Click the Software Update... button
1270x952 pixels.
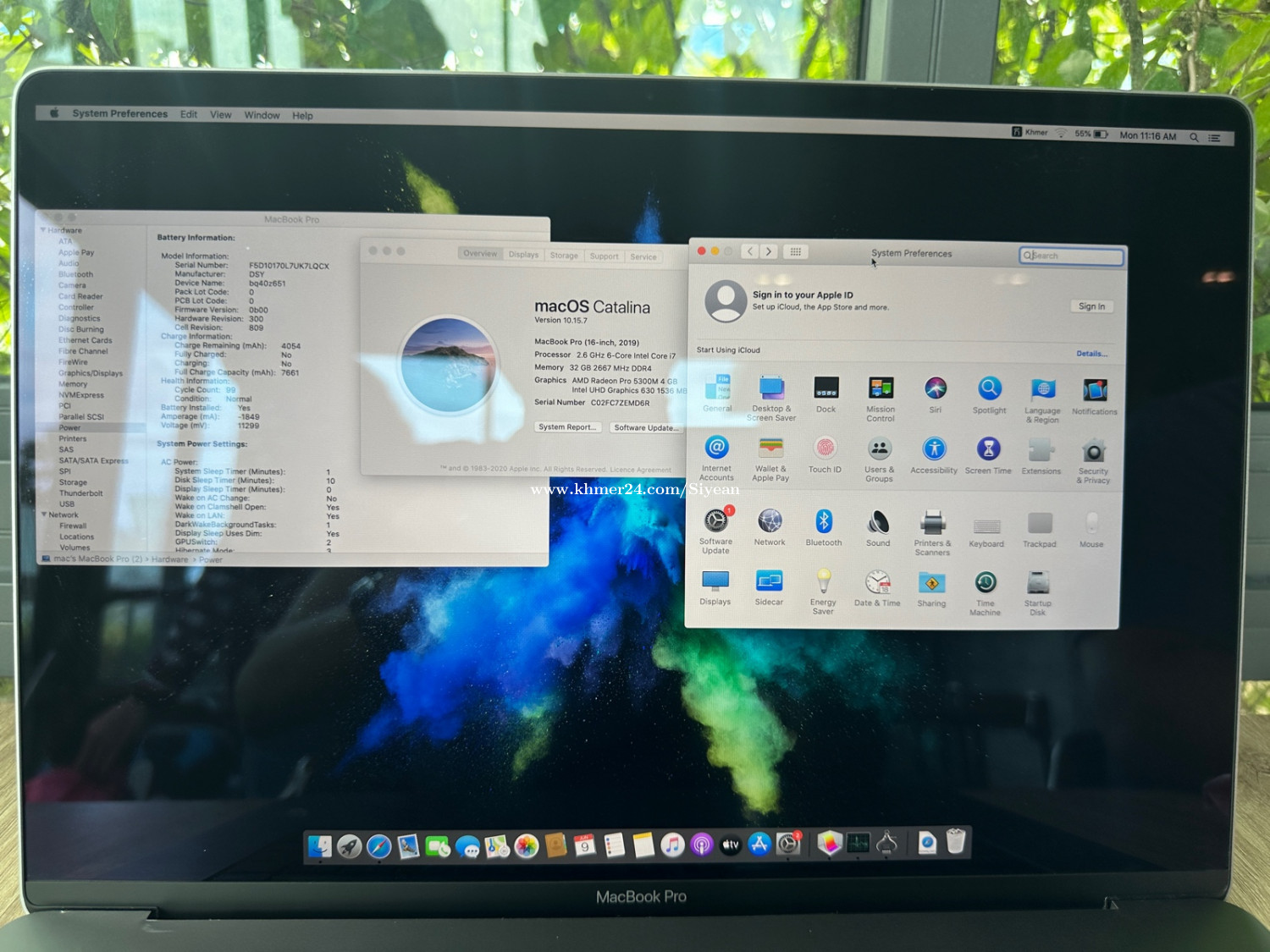(645, 428)
